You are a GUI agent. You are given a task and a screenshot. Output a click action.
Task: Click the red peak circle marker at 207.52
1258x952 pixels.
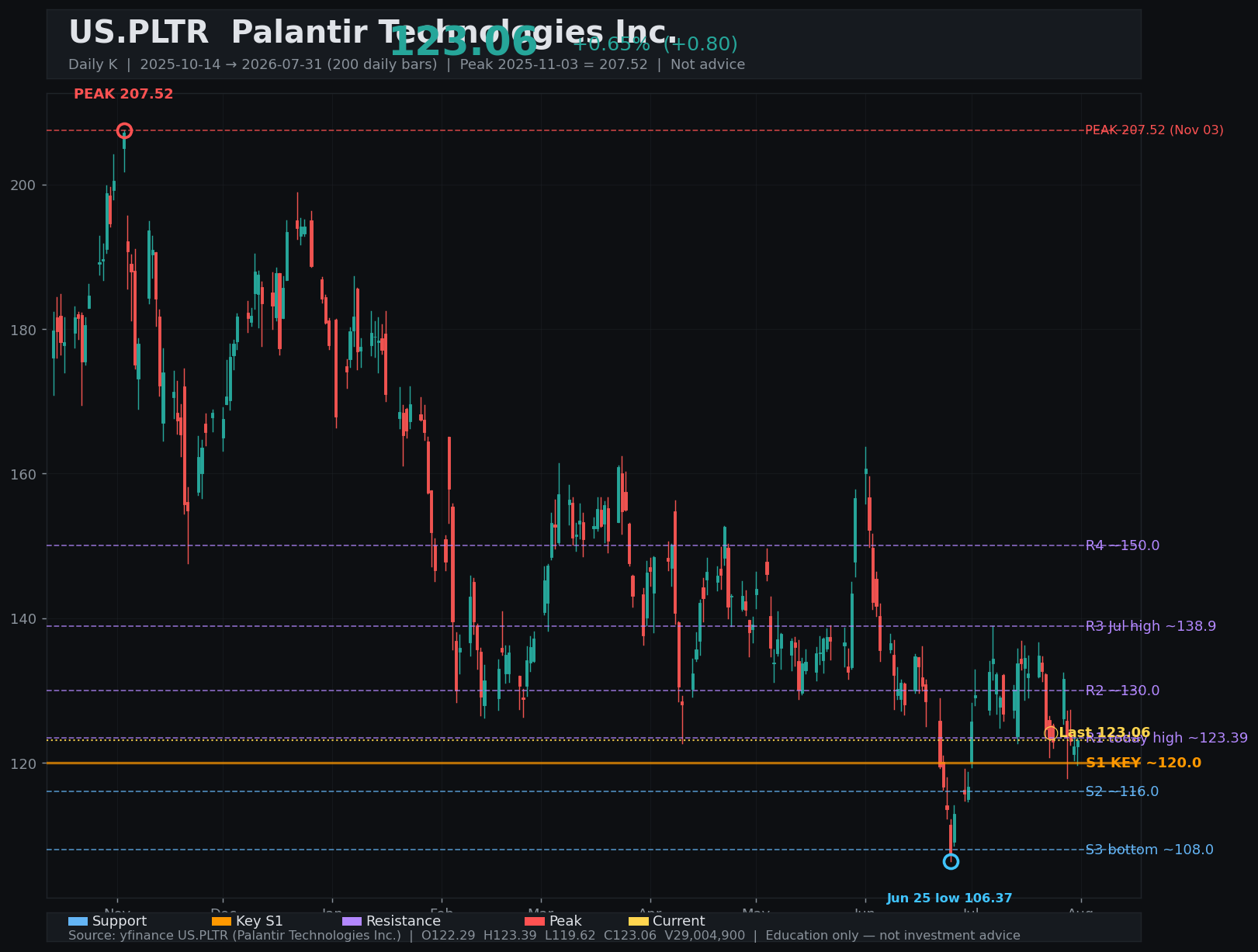click(124, 130)
